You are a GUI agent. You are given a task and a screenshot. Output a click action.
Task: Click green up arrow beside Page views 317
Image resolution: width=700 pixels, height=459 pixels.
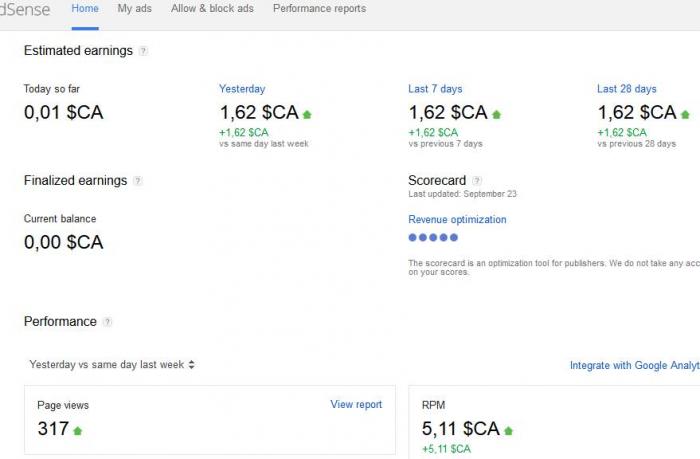[78, 431]
